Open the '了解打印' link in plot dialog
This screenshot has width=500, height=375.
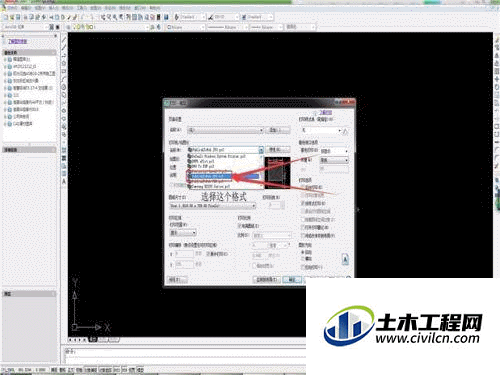[326, 112]
